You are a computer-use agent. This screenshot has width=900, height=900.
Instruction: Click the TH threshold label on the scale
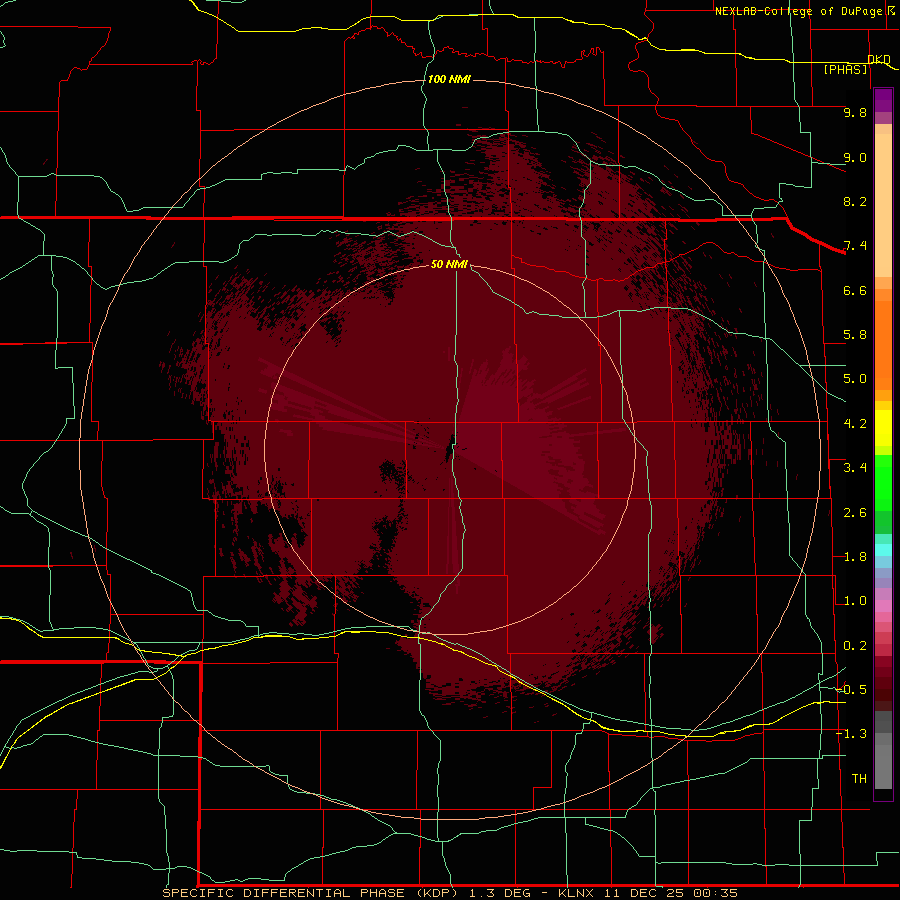[859, 779]
